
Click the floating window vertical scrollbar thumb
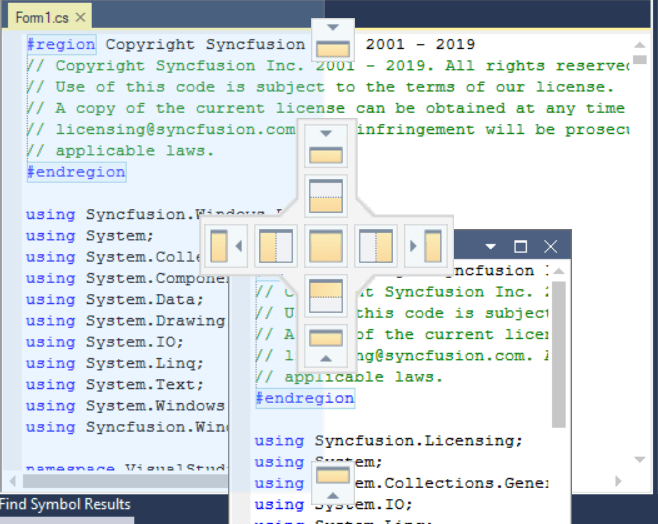(x=559, y=355)
